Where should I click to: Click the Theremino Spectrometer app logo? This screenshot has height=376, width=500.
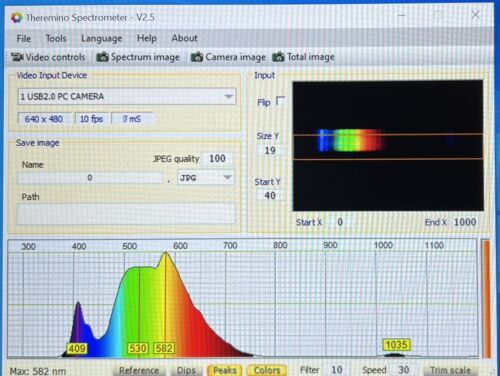click(x=16, y=17)
